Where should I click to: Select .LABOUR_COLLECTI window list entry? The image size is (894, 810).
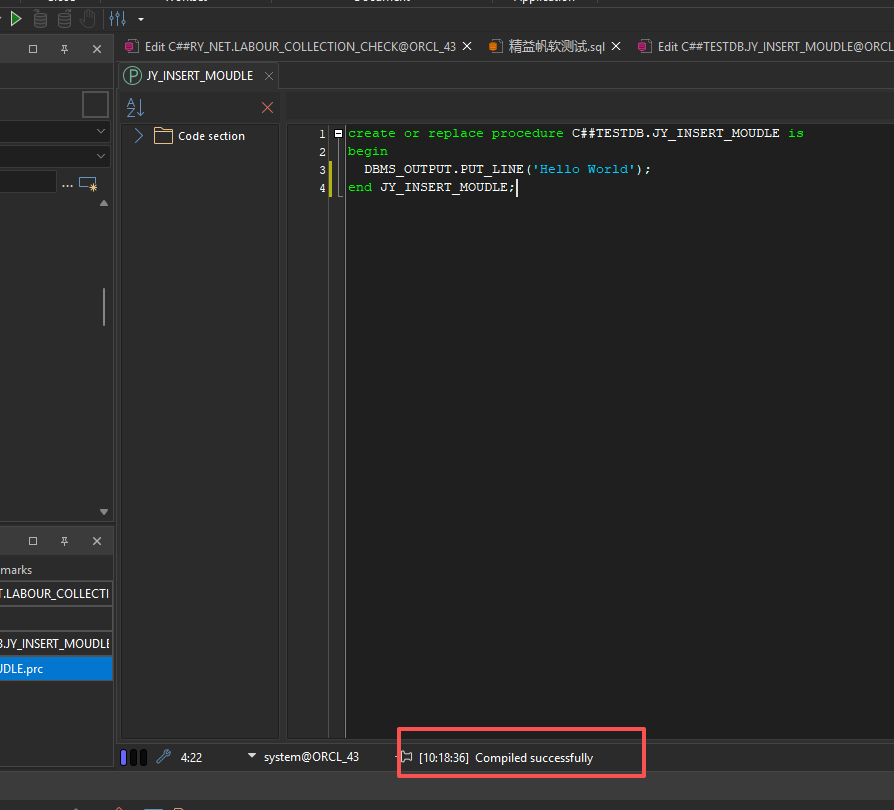coord(56,594)
